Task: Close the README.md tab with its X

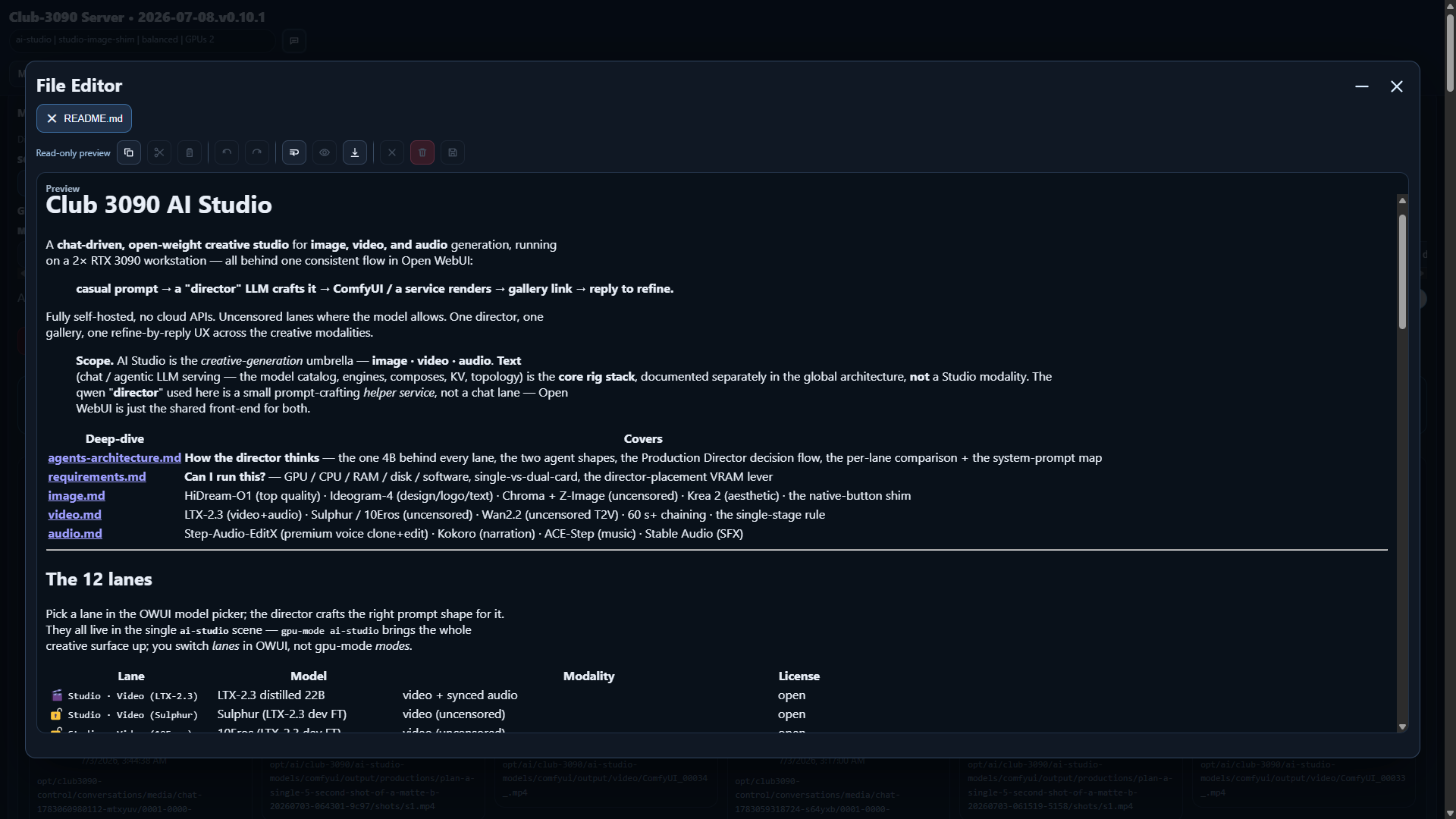Action: click(52, 118)
